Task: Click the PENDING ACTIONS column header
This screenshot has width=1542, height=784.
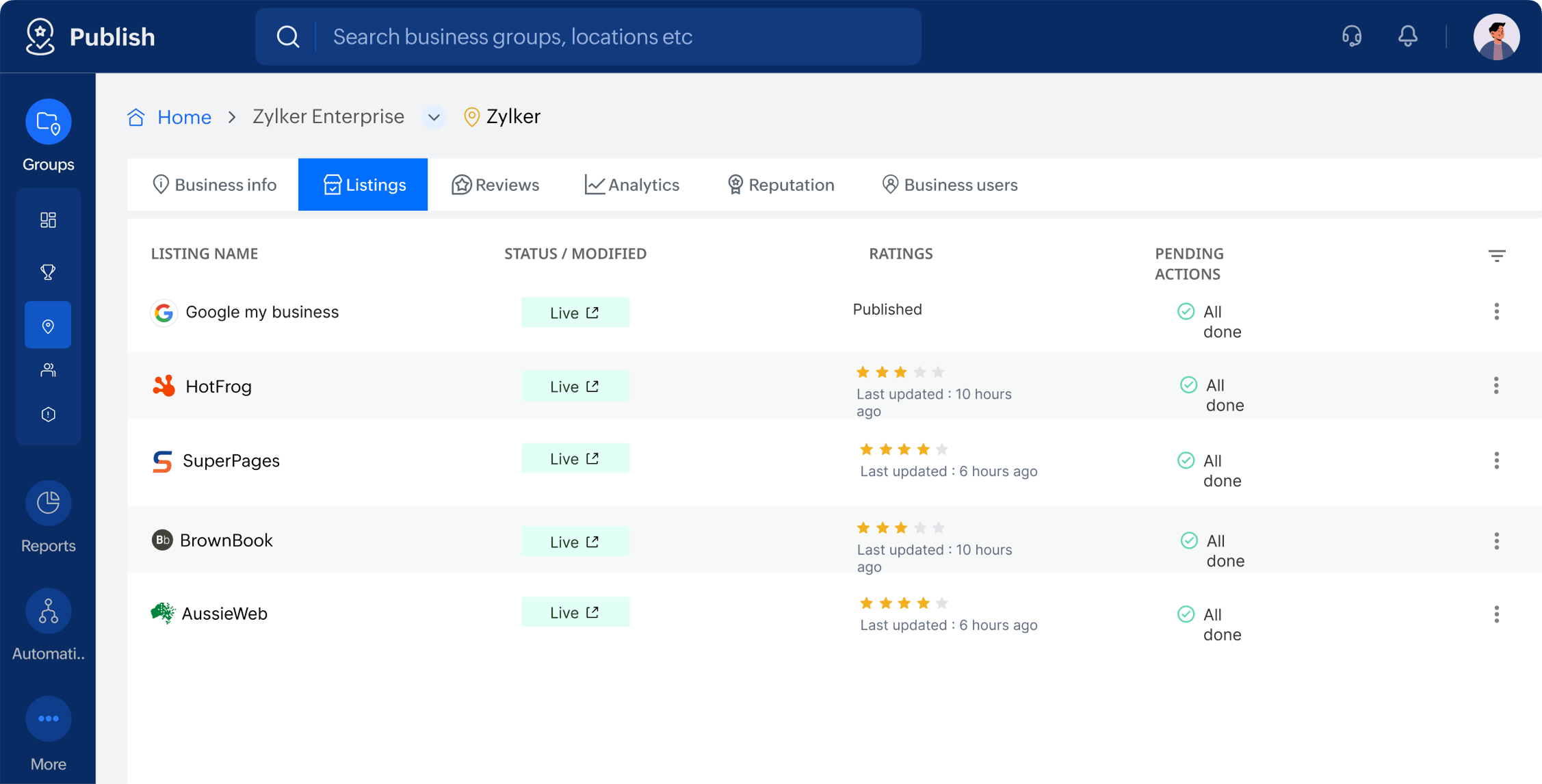Action: pyautogui.click(x=1189, y=264)
